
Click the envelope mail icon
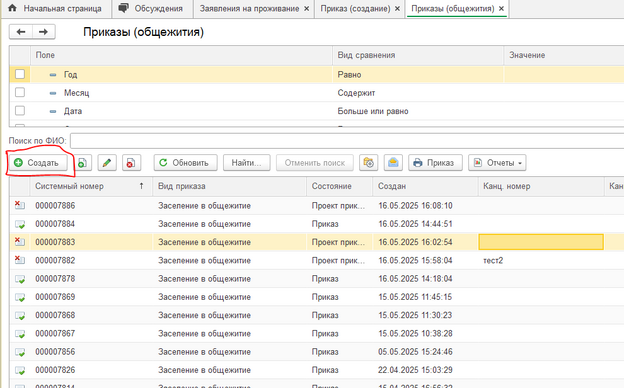[393, 163]
